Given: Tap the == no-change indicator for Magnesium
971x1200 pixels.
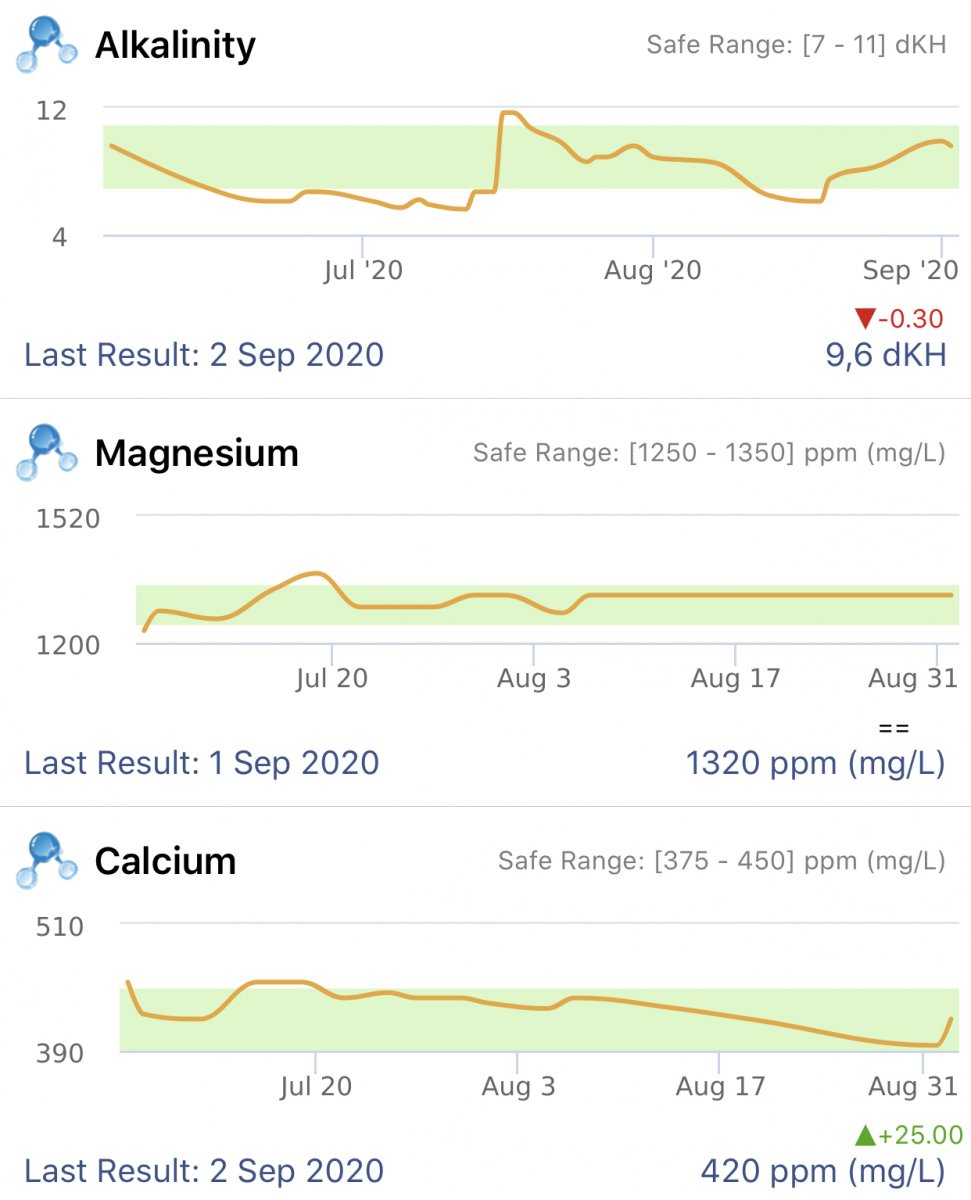Looking at the screenshot, I should [893, 728].
